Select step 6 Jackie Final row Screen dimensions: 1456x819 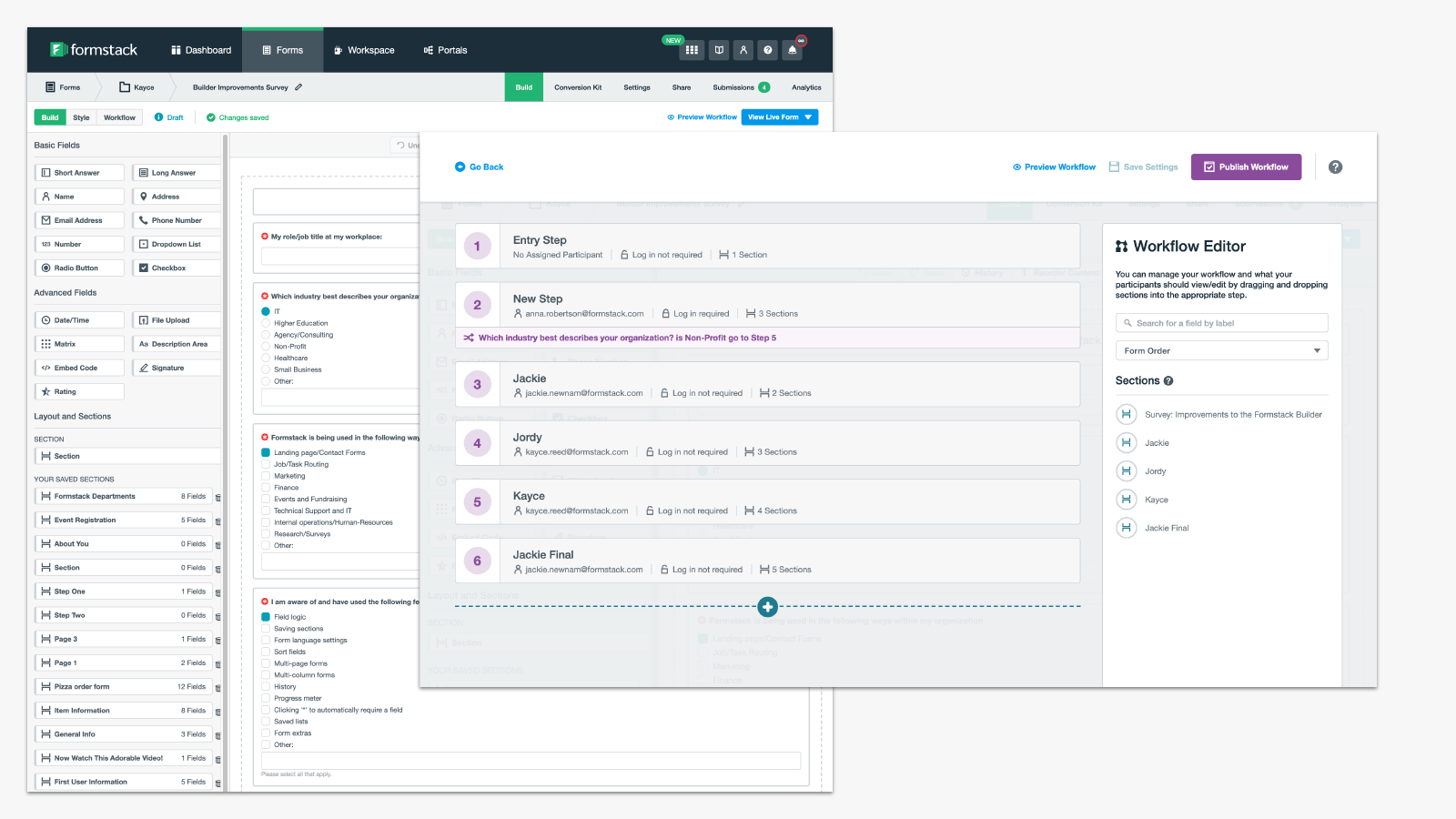point(767,561)
